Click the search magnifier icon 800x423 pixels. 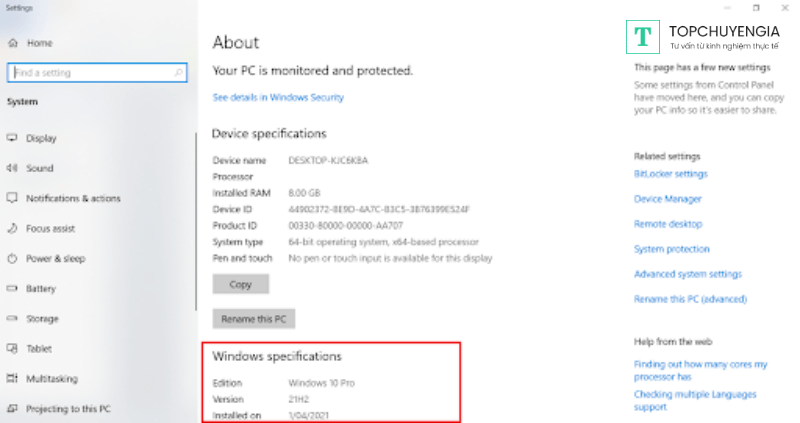178,73
